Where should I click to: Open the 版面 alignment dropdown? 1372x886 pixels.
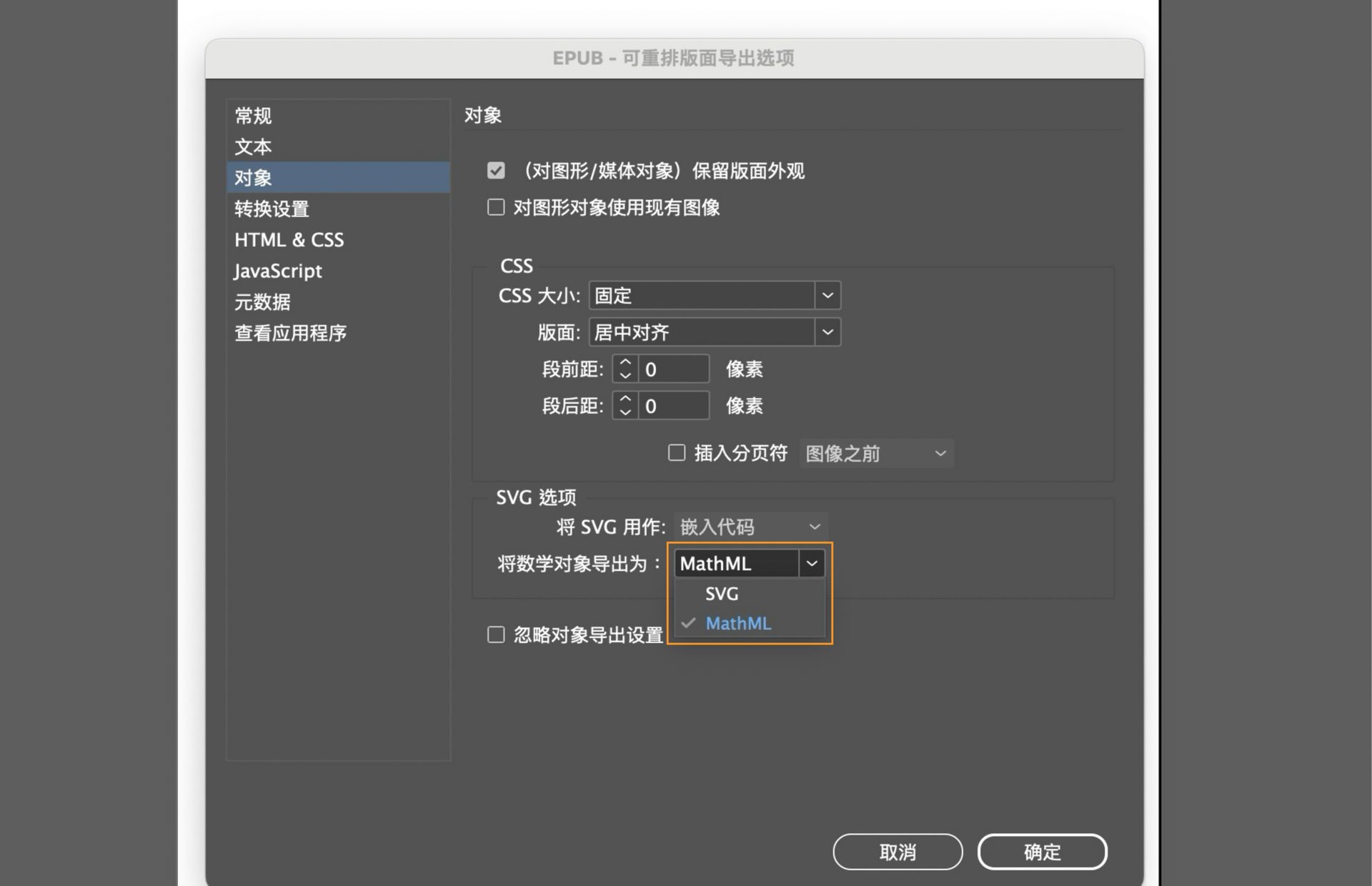(827, 332)
